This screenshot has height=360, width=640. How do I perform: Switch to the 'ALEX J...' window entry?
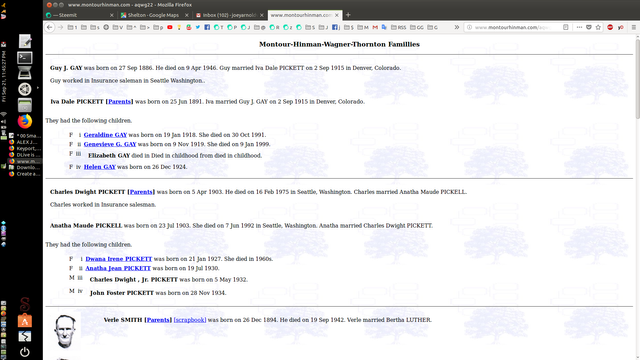click(25, 142)
